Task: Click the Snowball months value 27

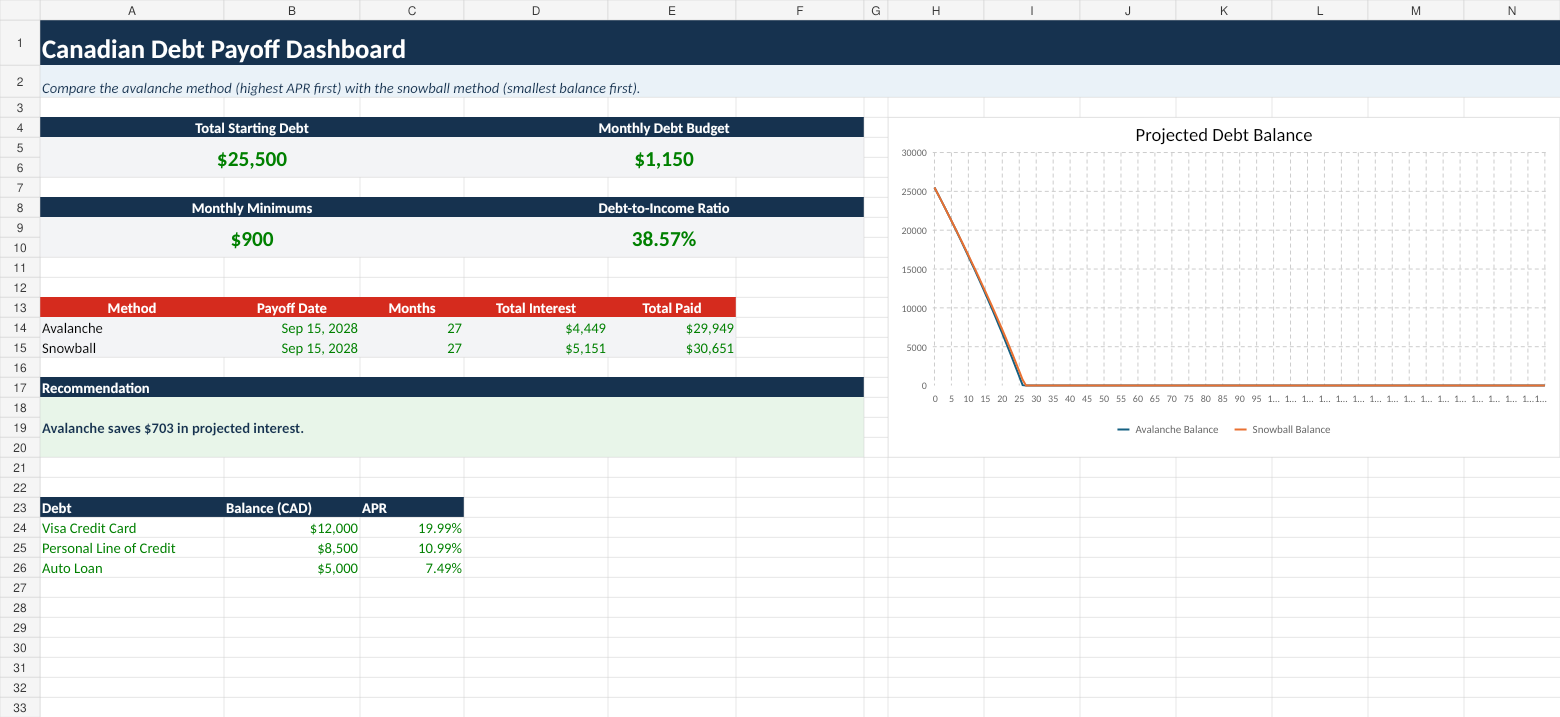Action: (412, 348)
